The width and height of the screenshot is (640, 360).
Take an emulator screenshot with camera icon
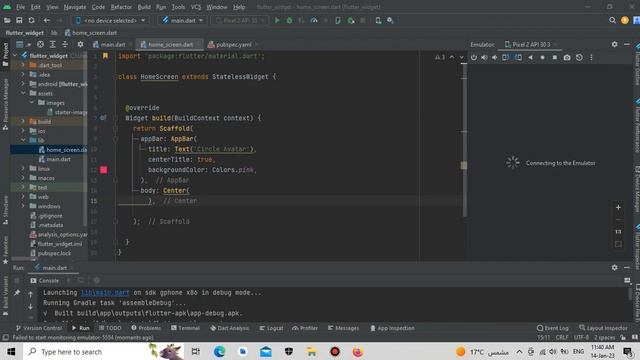[567, 58]
